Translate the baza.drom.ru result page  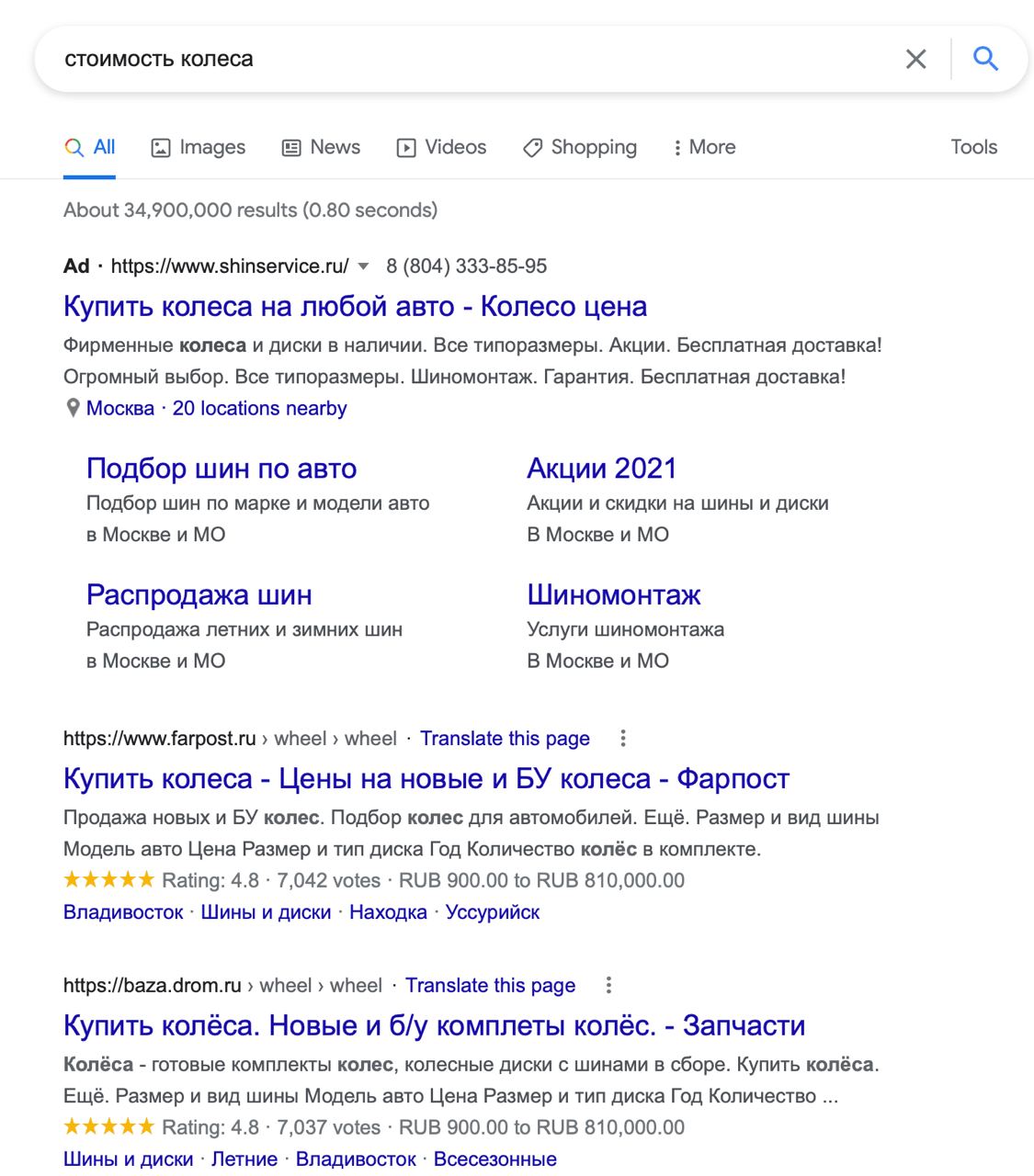(x=490, y=986)
